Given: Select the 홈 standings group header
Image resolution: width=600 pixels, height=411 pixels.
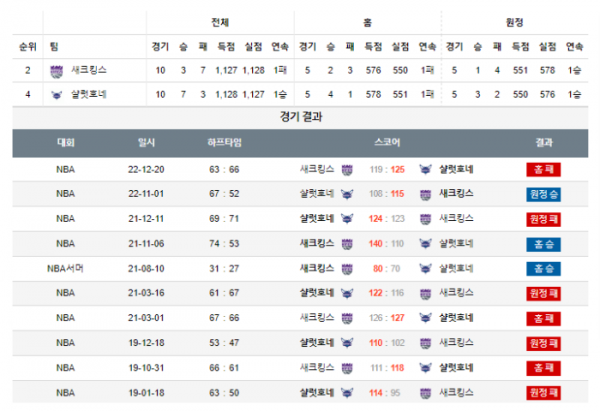Looking at the screenshot, I should click(x=367, y=23).
